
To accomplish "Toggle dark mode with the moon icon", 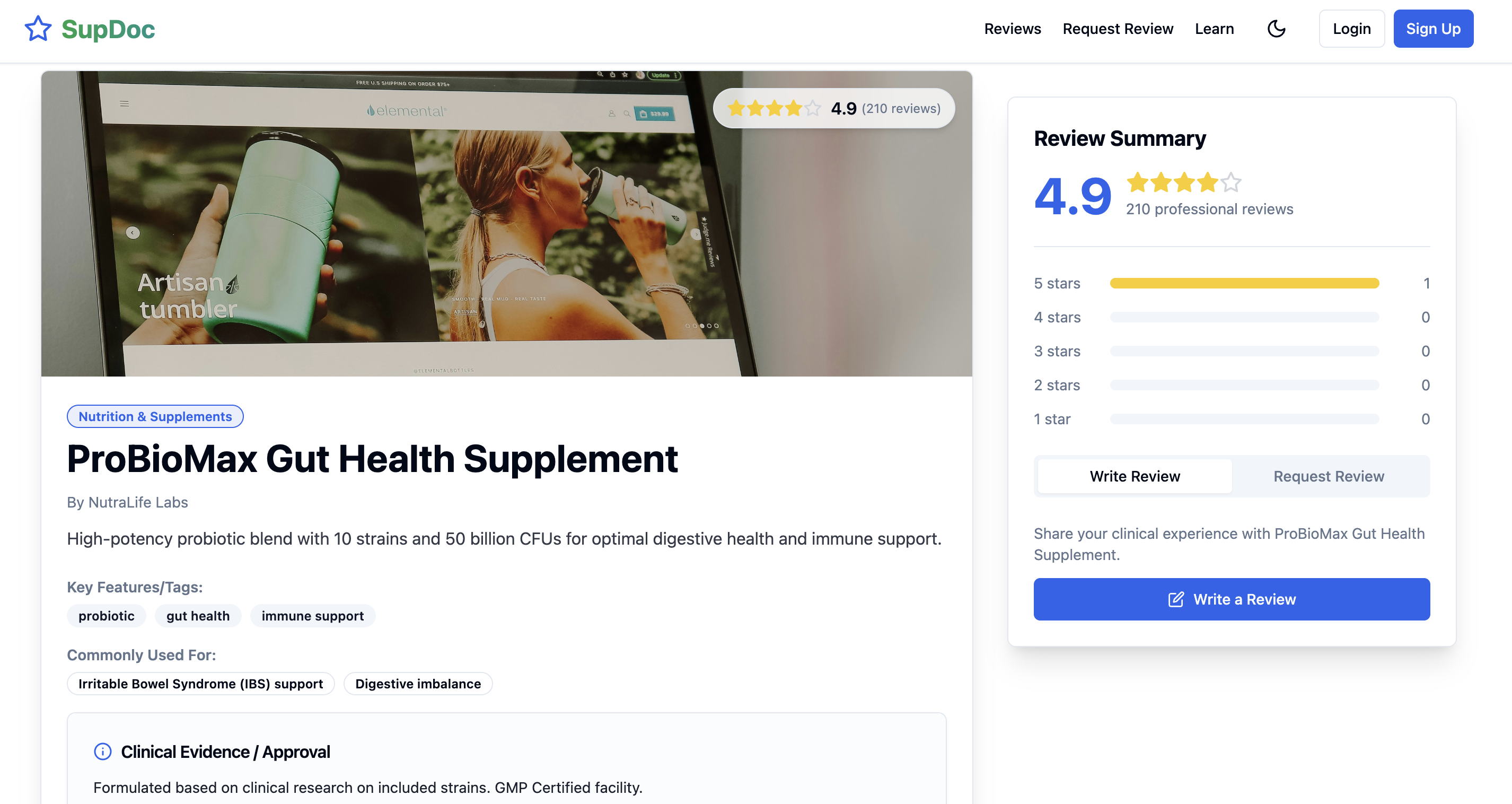I will (x=1276, y=28).
